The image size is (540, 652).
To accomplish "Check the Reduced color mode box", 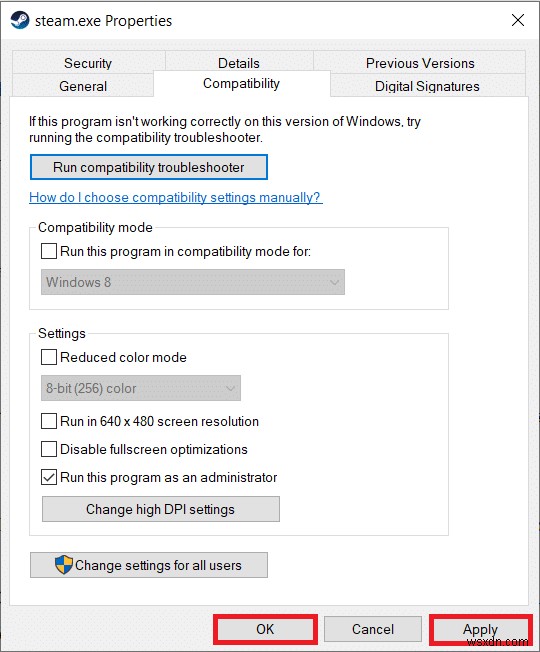I will [49, 357].
